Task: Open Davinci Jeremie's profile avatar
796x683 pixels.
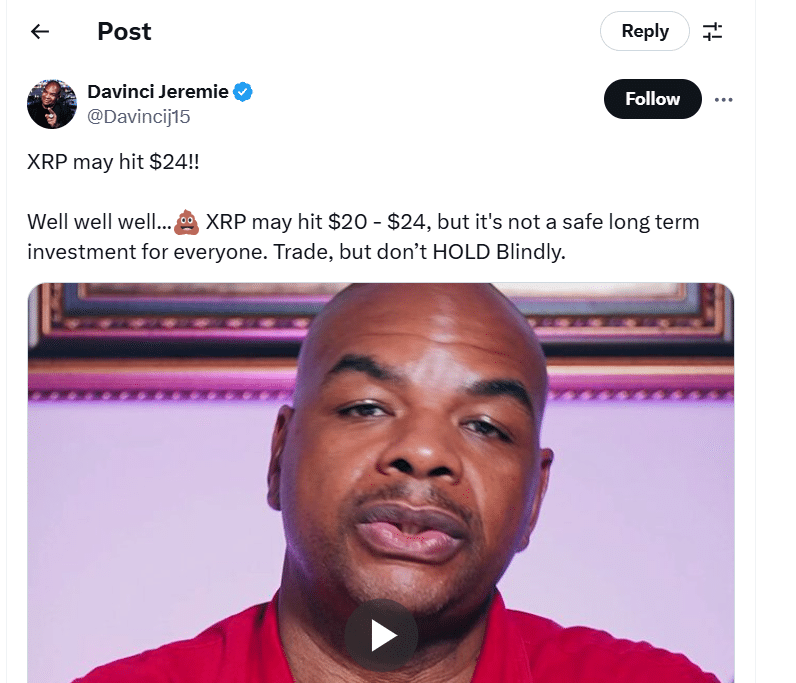Action: click(x=52, y=104)
